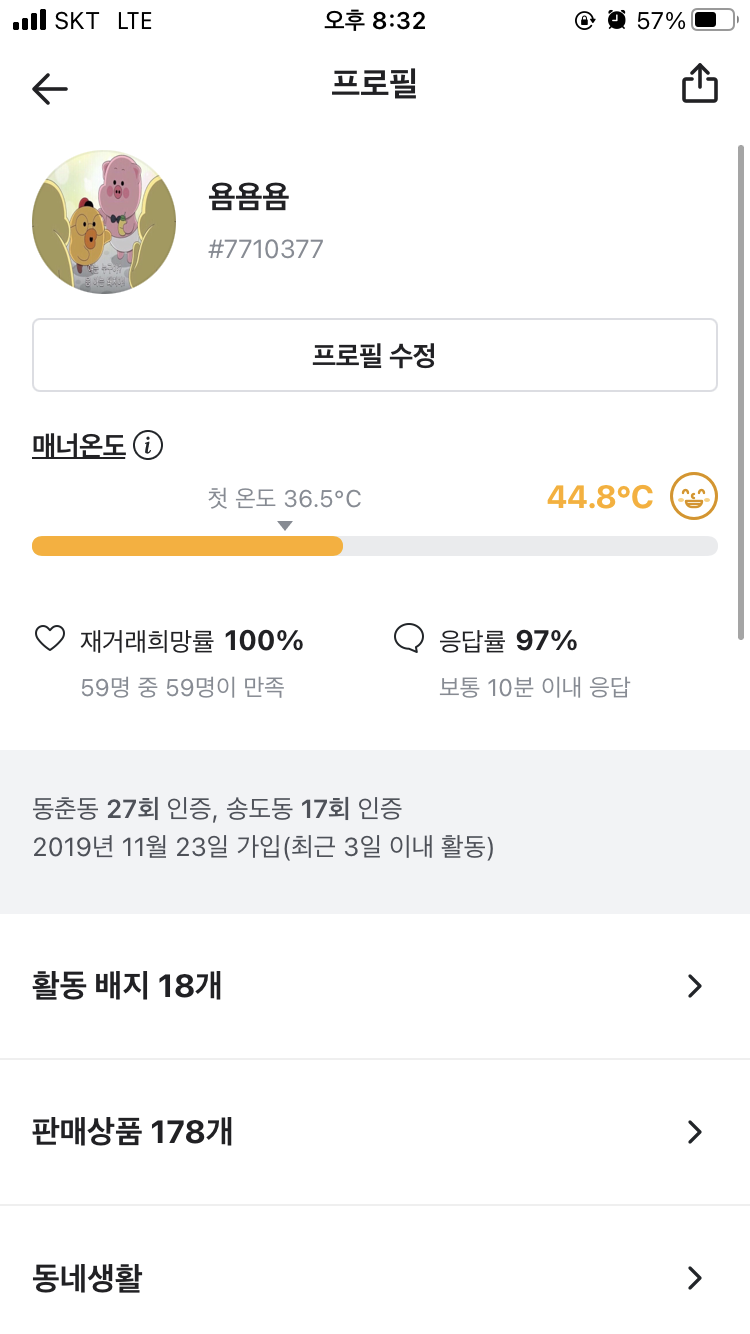Click the vertical scrollbar on right edge
750x1334 pixels.
point(740,392)
